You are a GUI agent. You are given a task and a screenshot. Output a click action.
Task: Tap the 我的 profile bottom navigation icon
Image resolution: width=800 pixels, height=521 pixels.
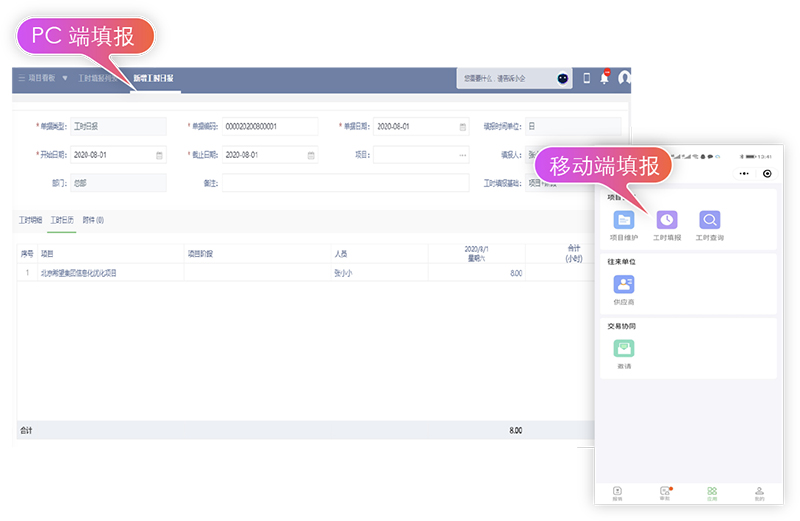tap(759, 493)
